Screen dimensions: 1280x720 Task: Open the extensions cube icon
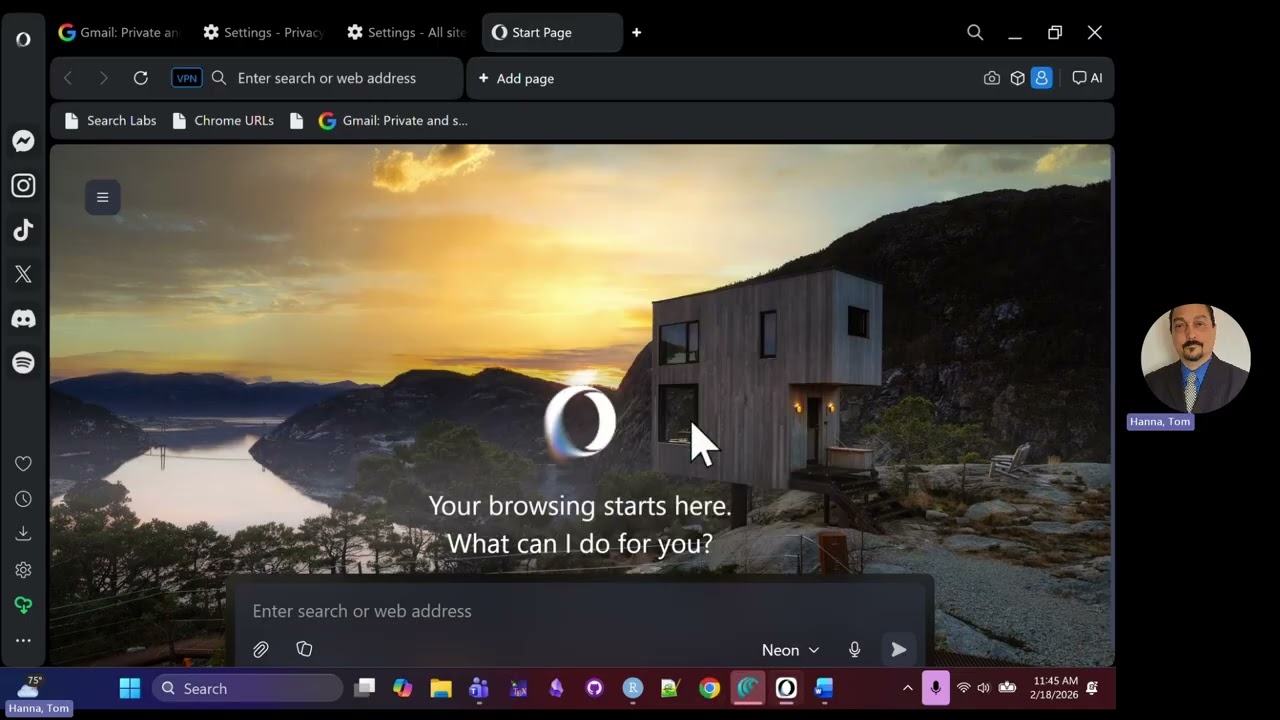(x=1017, y=78)
